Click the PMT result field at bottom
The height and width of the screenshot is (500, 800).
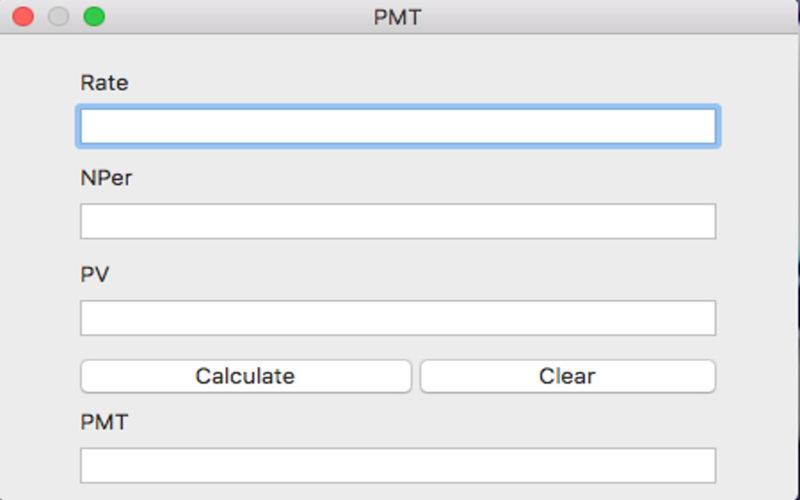point(398,465)
